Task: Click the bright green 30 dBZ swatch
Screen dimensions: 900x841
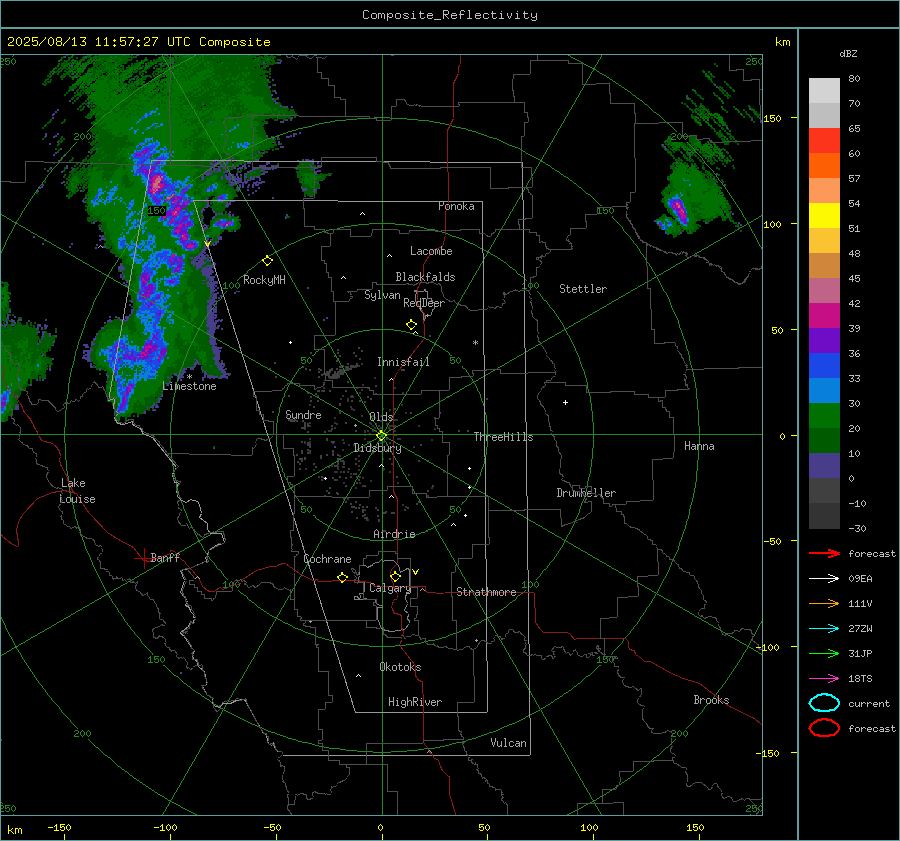Action: coord(824,416)
